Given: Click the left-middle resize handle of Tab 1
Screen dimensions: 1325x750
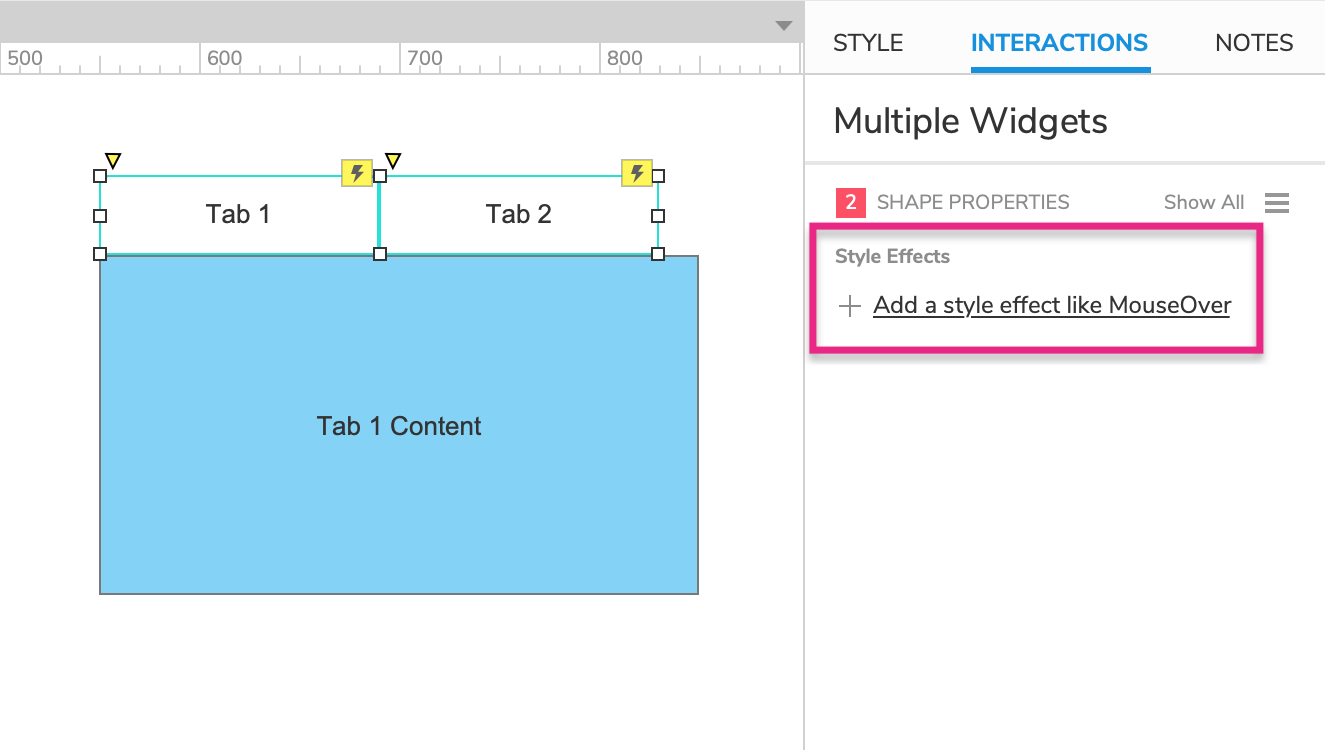Looking at the screenshot, I should pos(100,215).
